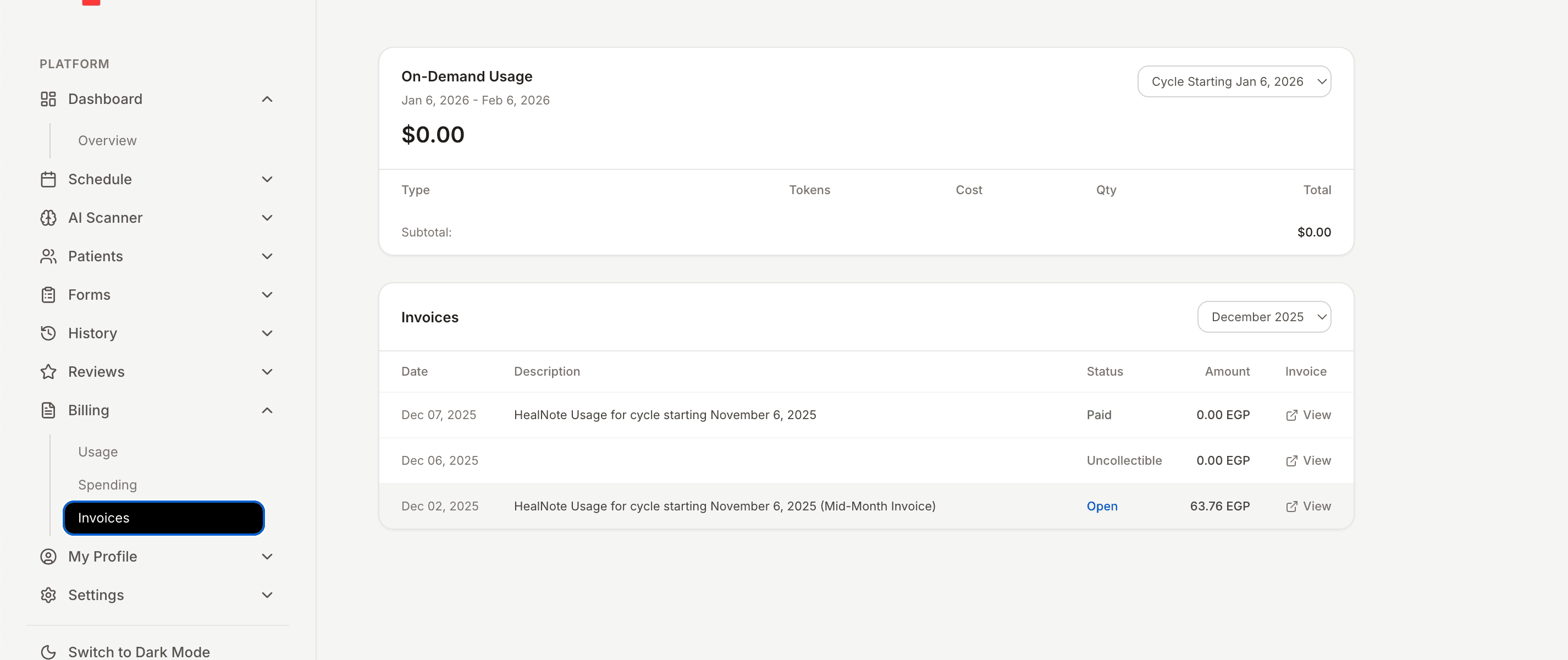Open the Overview submenu item
The image size is (1568, 660).
pos(107,141)
